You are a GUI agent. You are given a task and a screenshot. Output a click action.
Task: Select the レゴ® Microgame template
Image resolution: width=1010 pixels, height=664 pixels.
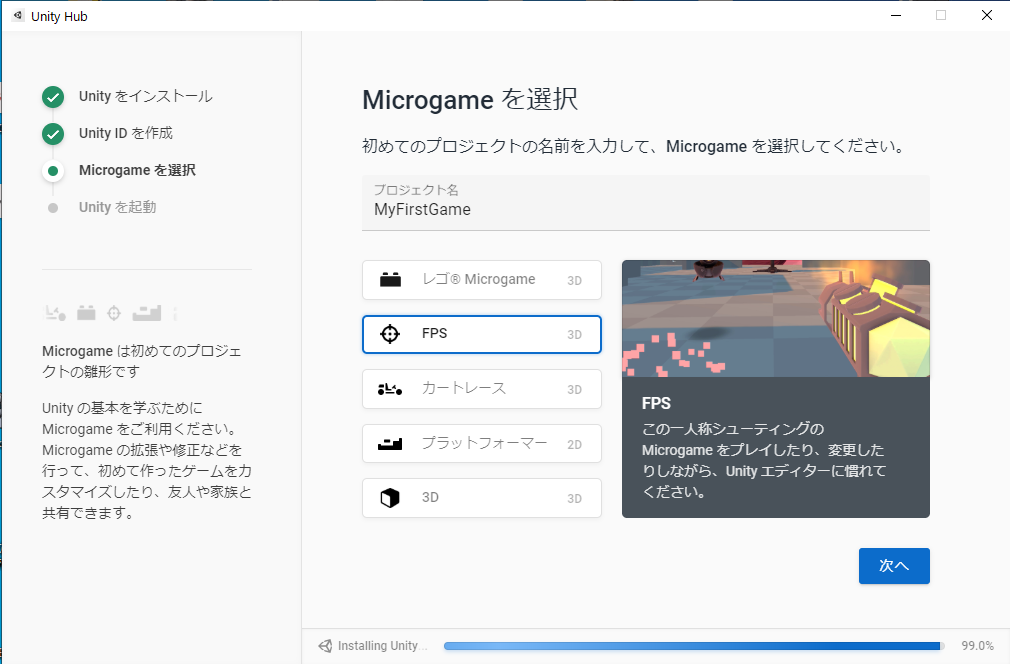click(481, 280)
